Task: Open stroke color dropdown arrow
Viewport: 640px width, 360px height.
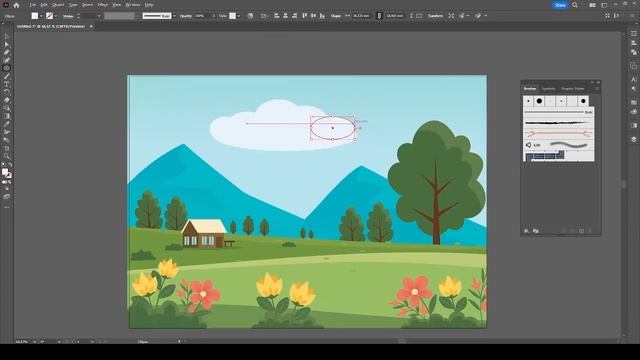Action: [56, 16]
